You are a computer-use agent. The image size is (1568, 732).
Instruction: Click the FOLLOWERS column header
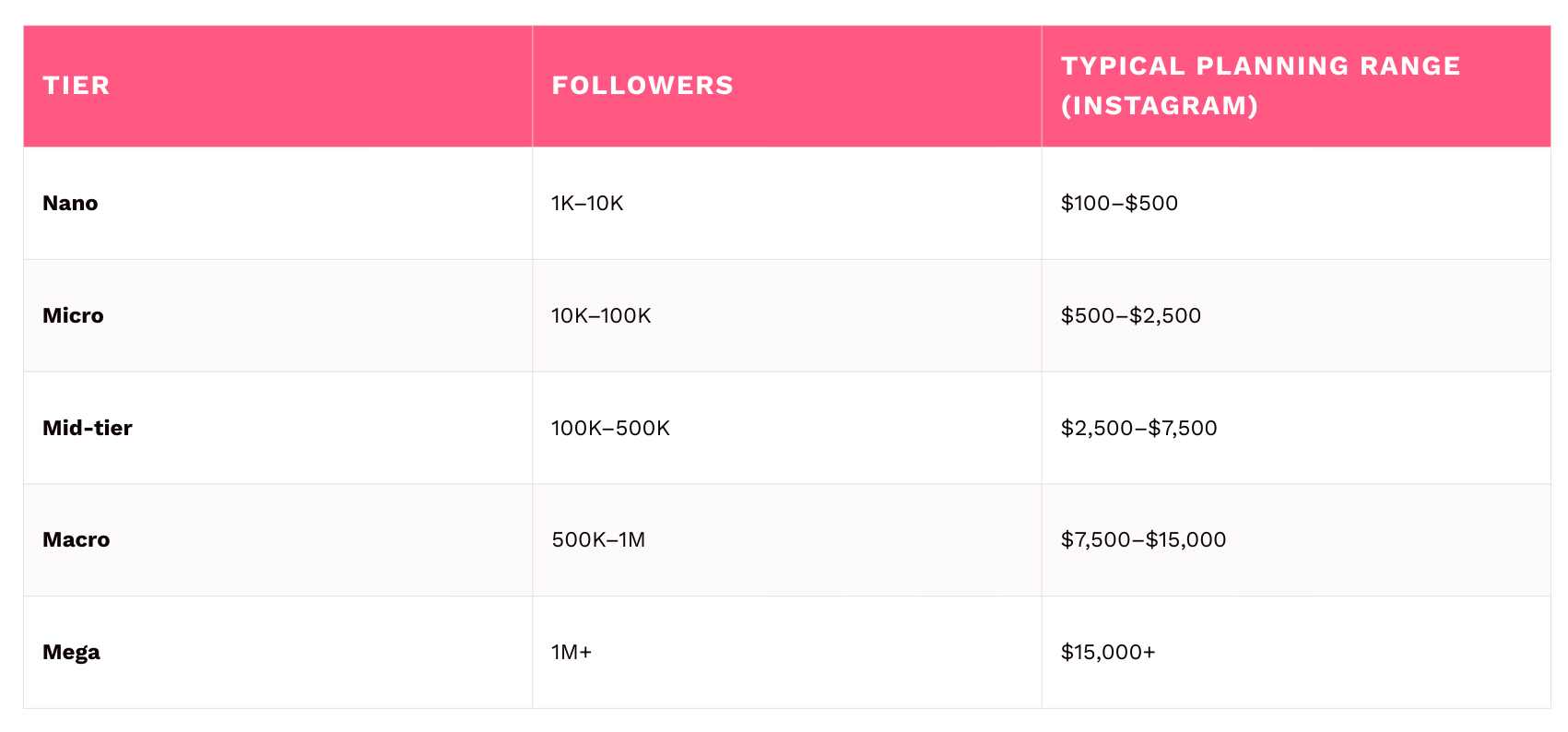(x=643, y=86)
